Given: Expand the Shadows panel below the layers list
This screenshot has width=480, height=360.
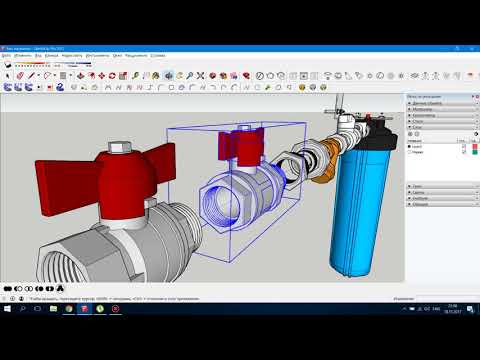Looking at the screenshot, I should [443, 186].
